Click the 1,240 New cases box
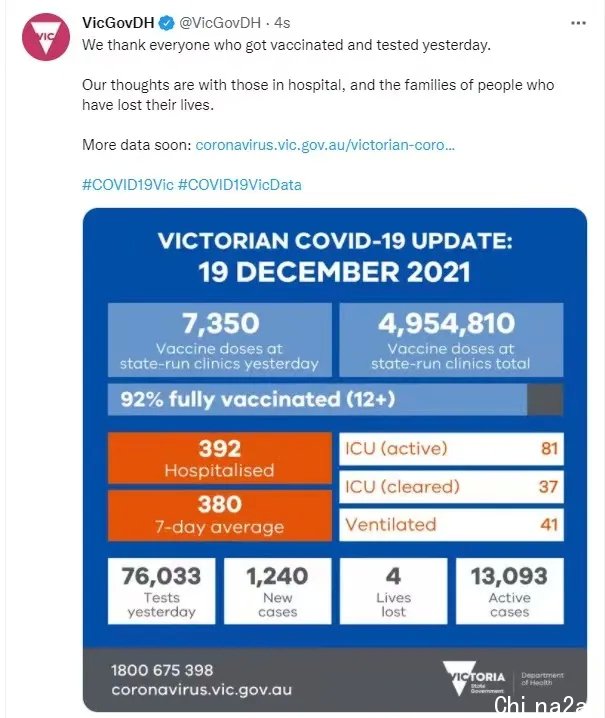The width and height of the screenshot is (605, 718). click(278, 591)
